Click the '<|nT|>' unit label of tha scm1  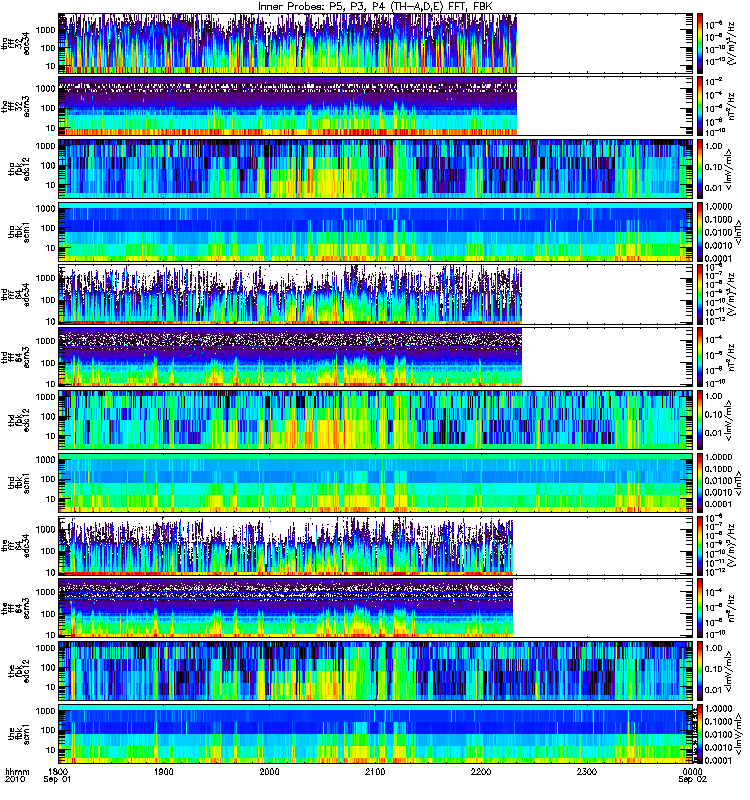pyautogui.click(x=738, y=232)
